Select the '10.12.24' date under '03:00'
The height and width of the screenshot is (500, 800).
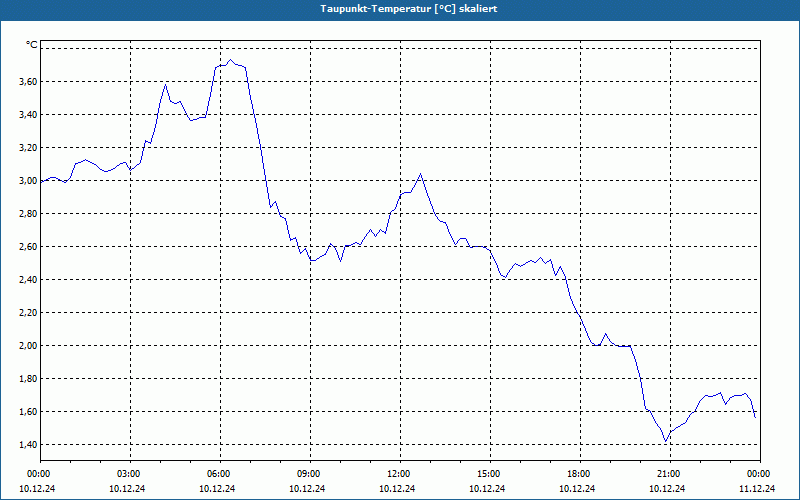point(127,489)
